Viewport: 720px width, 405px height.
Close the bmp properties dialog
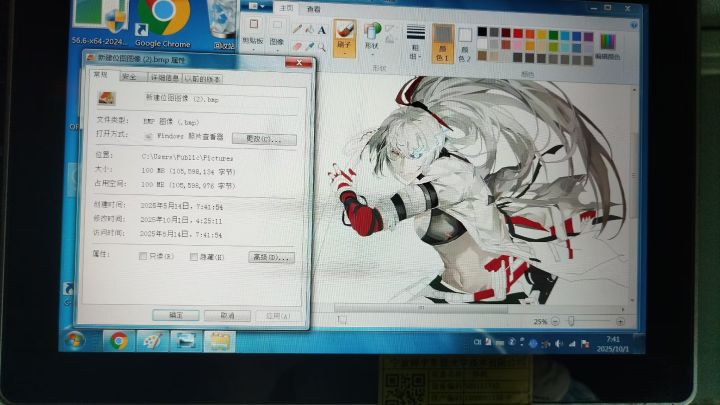pos(298,62)
